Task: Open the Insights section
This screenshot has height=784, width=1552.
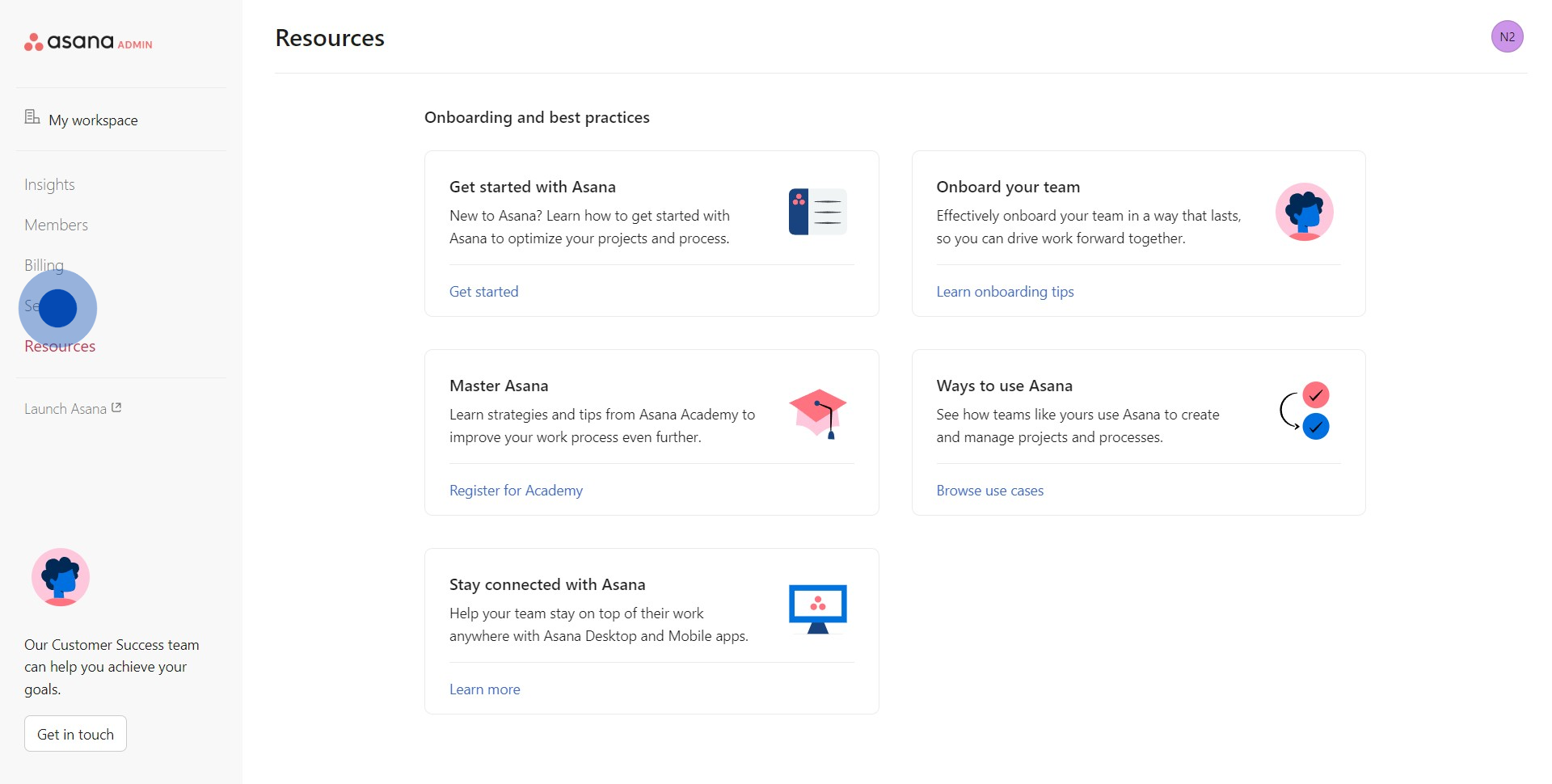Action: 49,185
